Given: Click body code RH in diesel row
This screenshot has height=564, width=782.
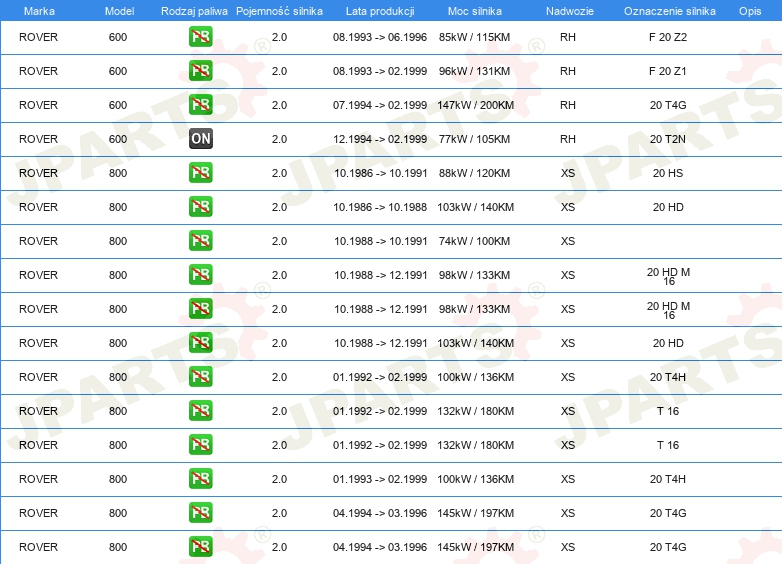Looking at the screenshot, I should pos(568,139).
